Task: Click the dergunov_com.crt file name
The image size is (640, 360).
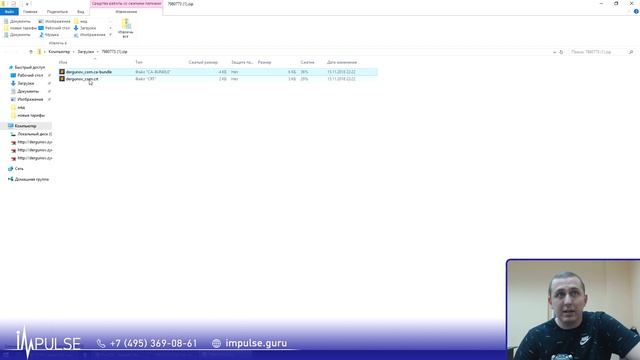Action: (x=82, y=79)
